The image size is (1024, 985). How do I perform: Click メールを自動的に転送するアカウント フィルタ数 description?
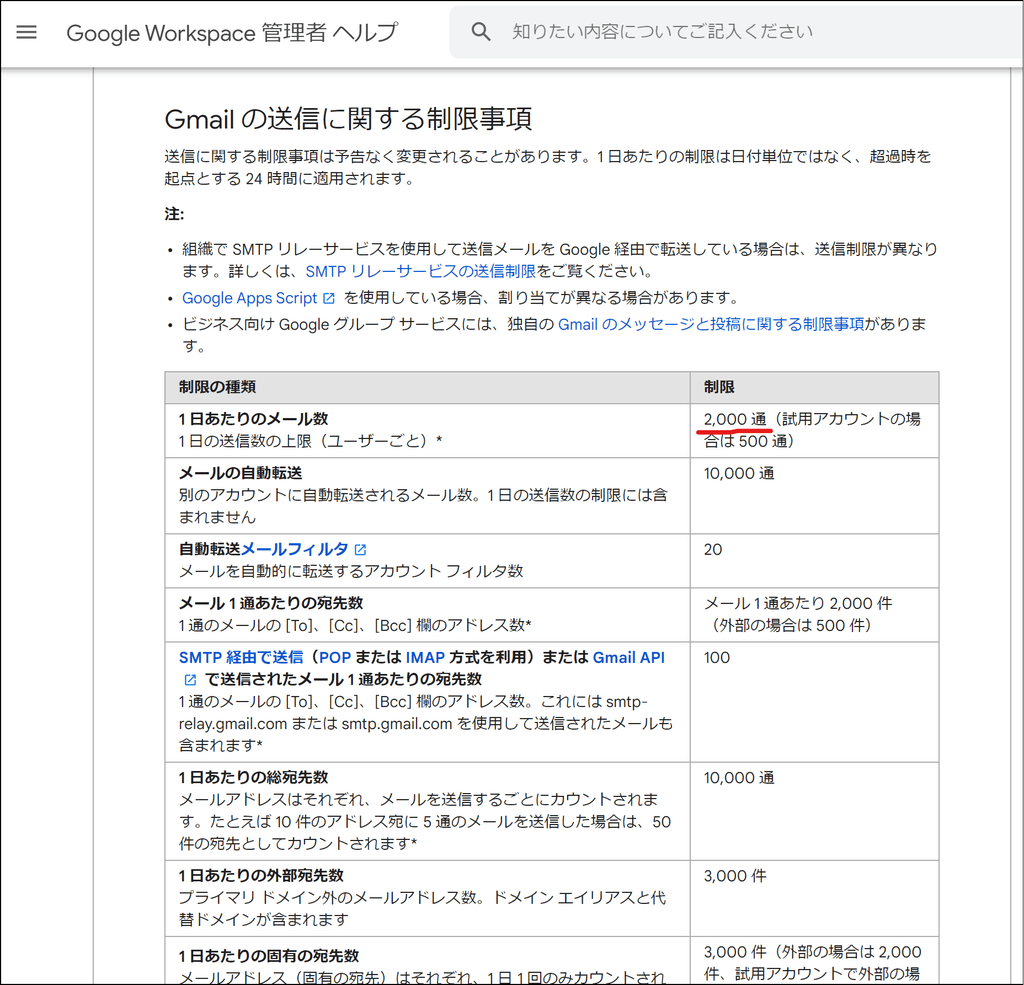[x=351, y=572]
